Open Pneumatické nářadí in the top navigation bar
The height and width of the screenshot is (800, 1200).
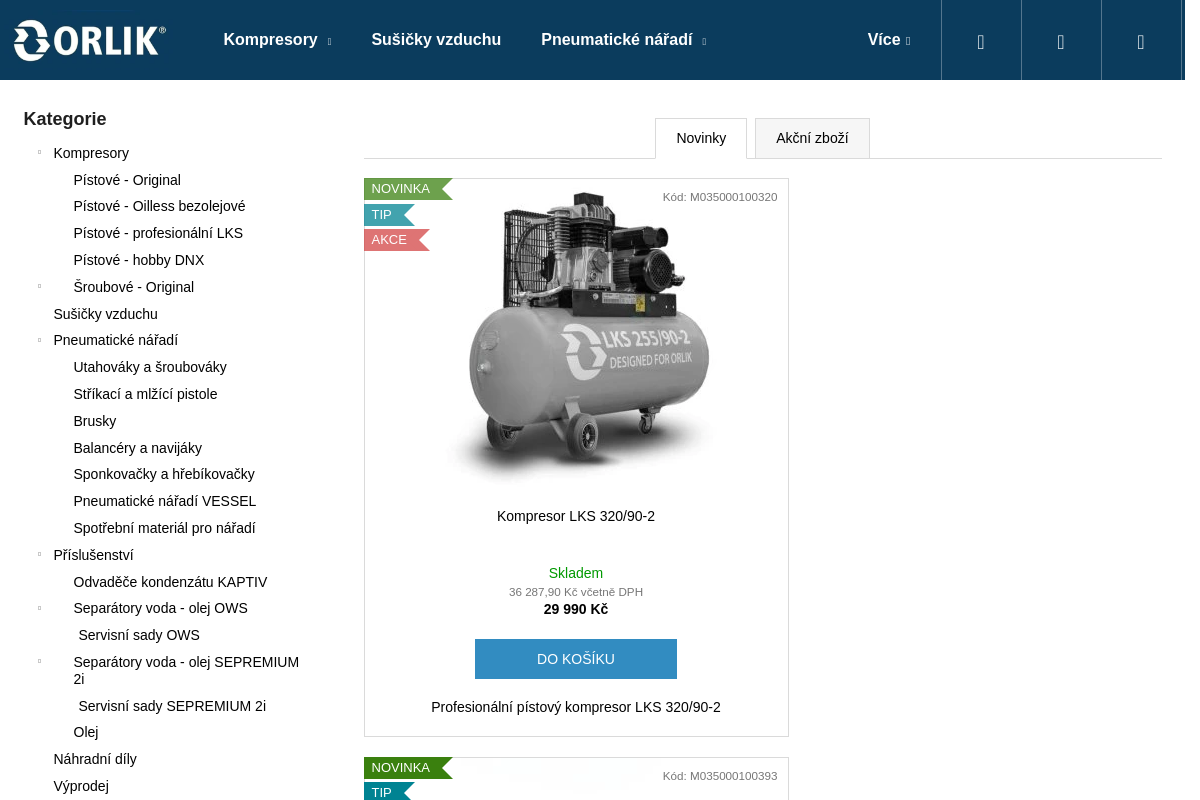point(617,40)
